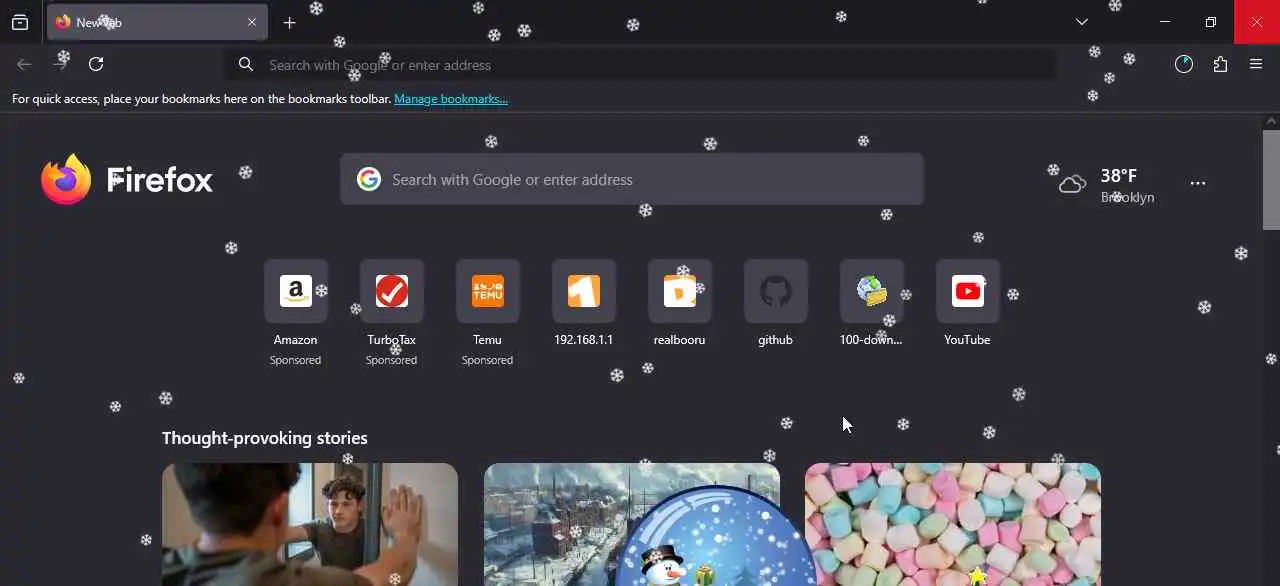Go back with the back arrow

point(24,64)
